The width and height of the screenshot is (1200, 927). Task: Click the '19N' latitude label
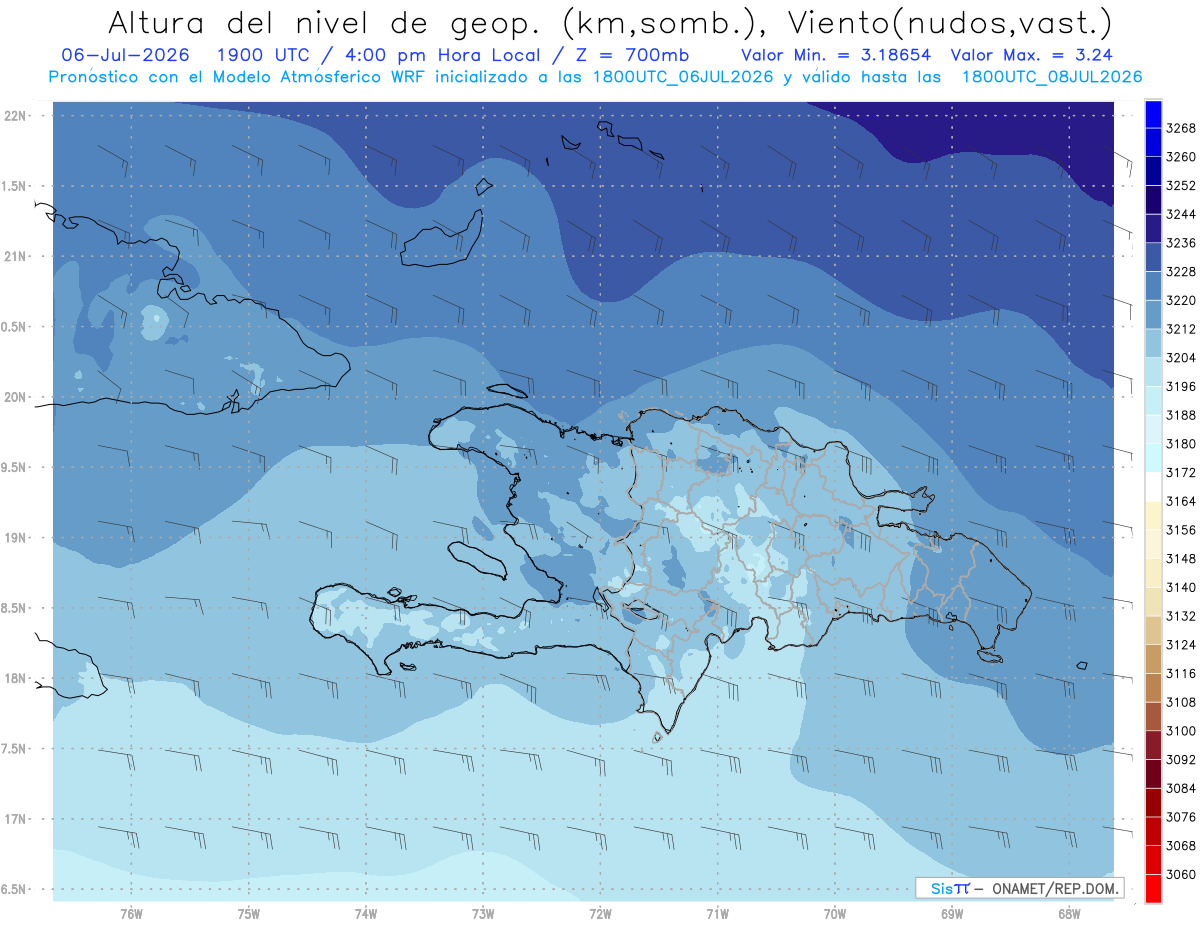[16, 538]
